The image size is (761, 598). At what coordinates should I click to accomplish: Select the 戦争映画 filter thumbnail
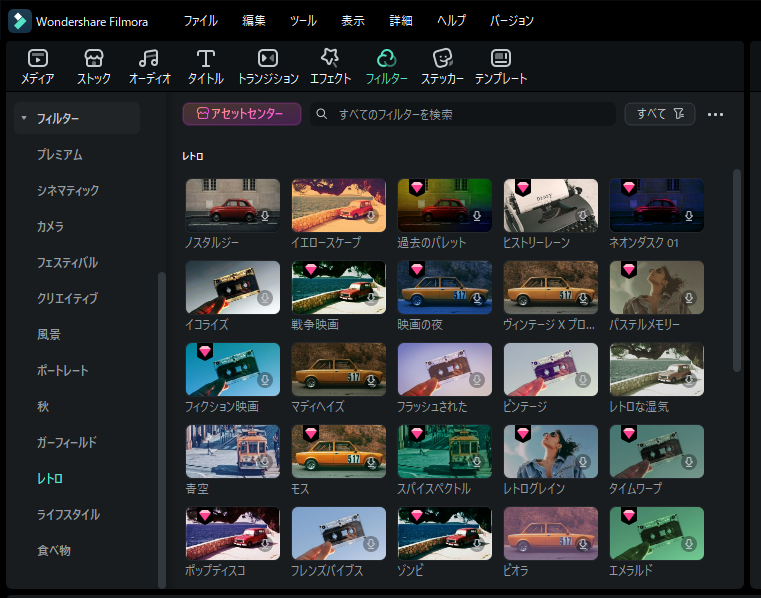tap(338, 288)
